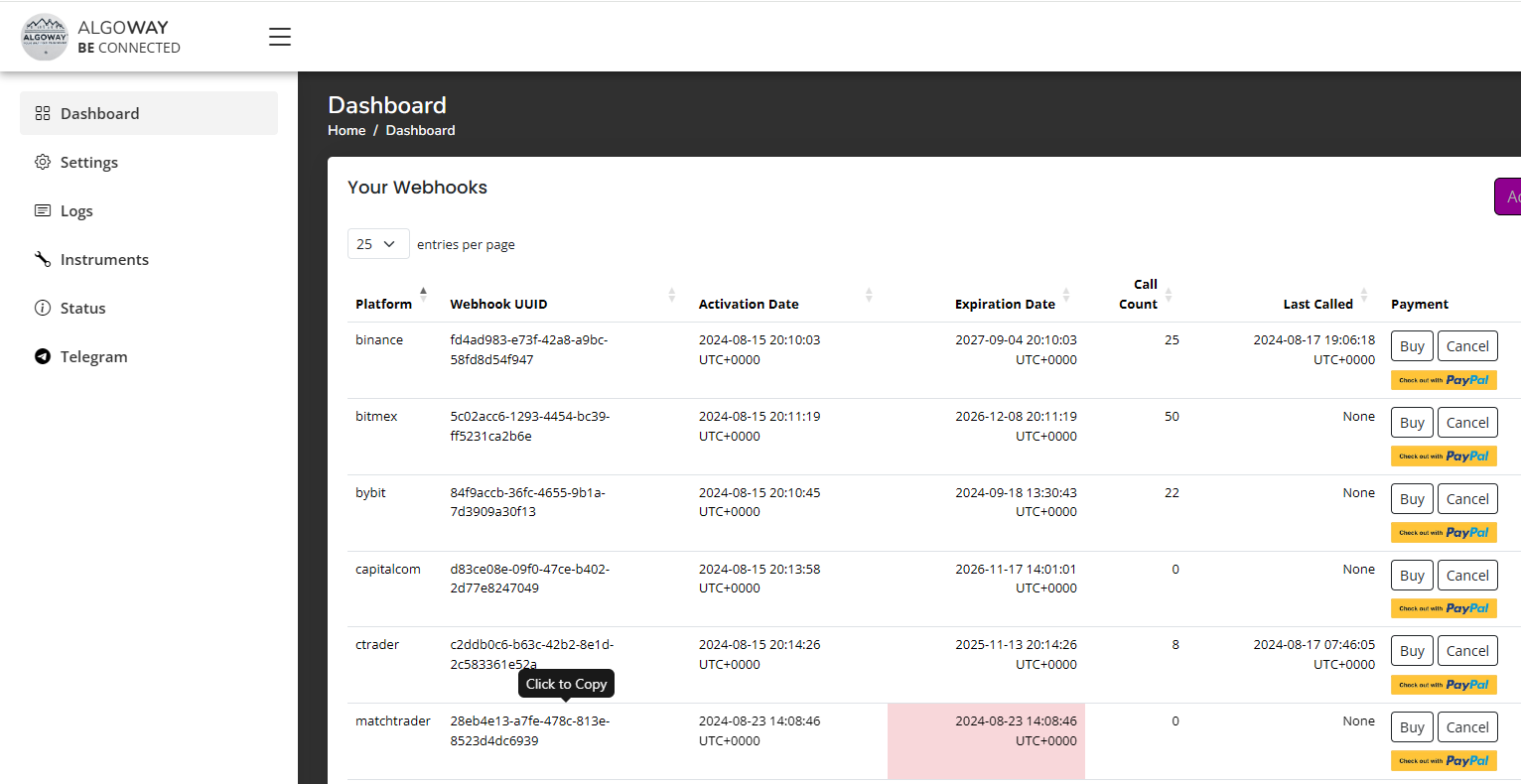Open the Logs page
The height and width of the screenshot is (784, 1521).
[149, 210]
